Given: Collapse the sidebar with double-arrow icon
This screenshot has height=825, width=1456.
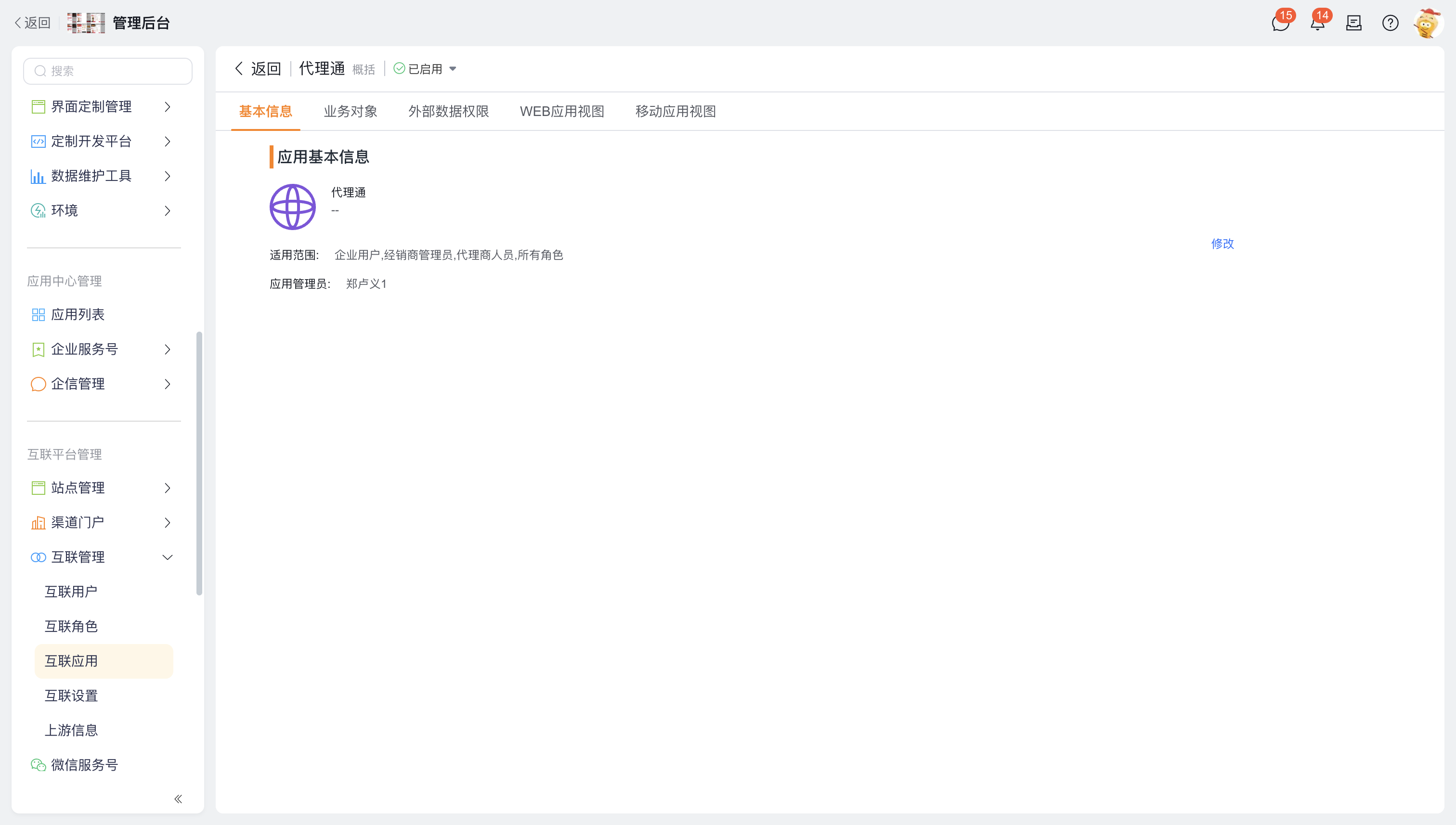Looking at the screenshot, I should 178,799.
